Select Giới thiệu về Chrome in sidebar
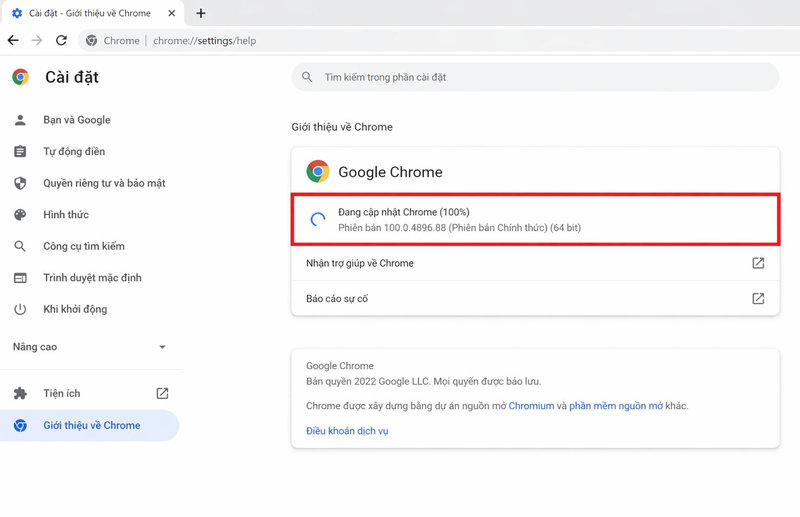800x517 pixels. [90, 425]
